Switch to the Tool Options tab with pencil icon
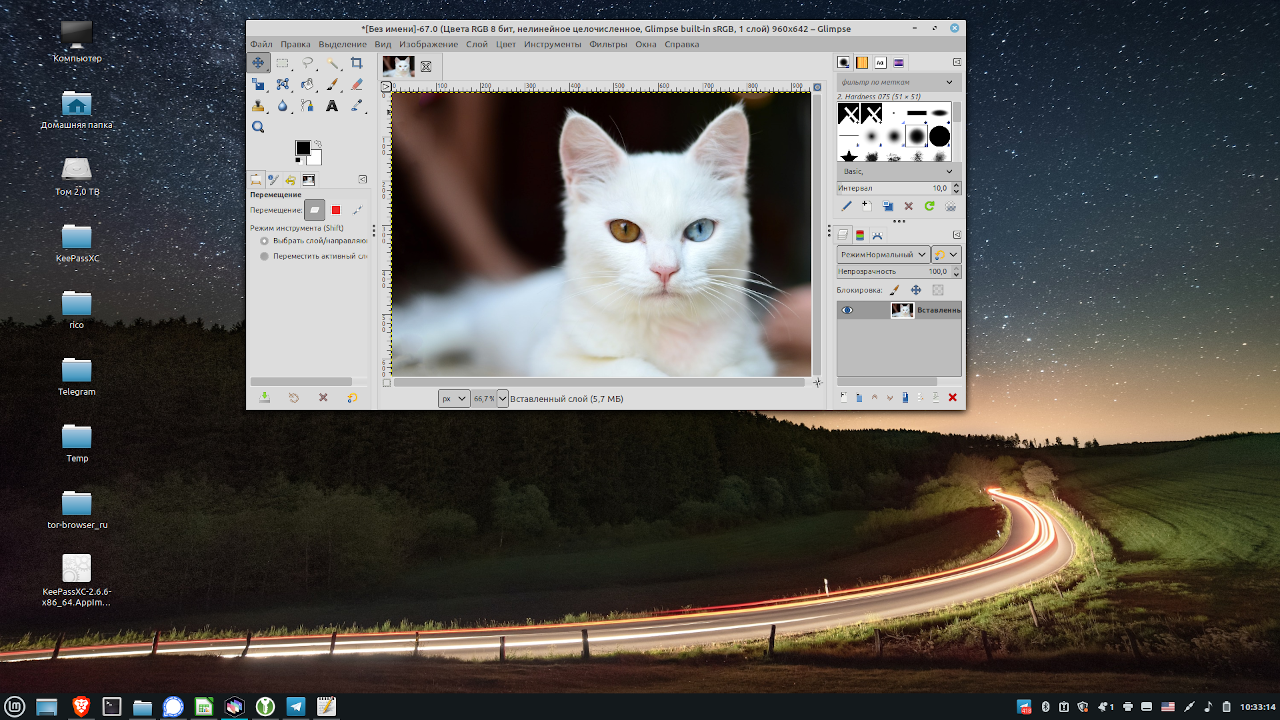Viewport: 1280px width, 720px height. point(275,178)
